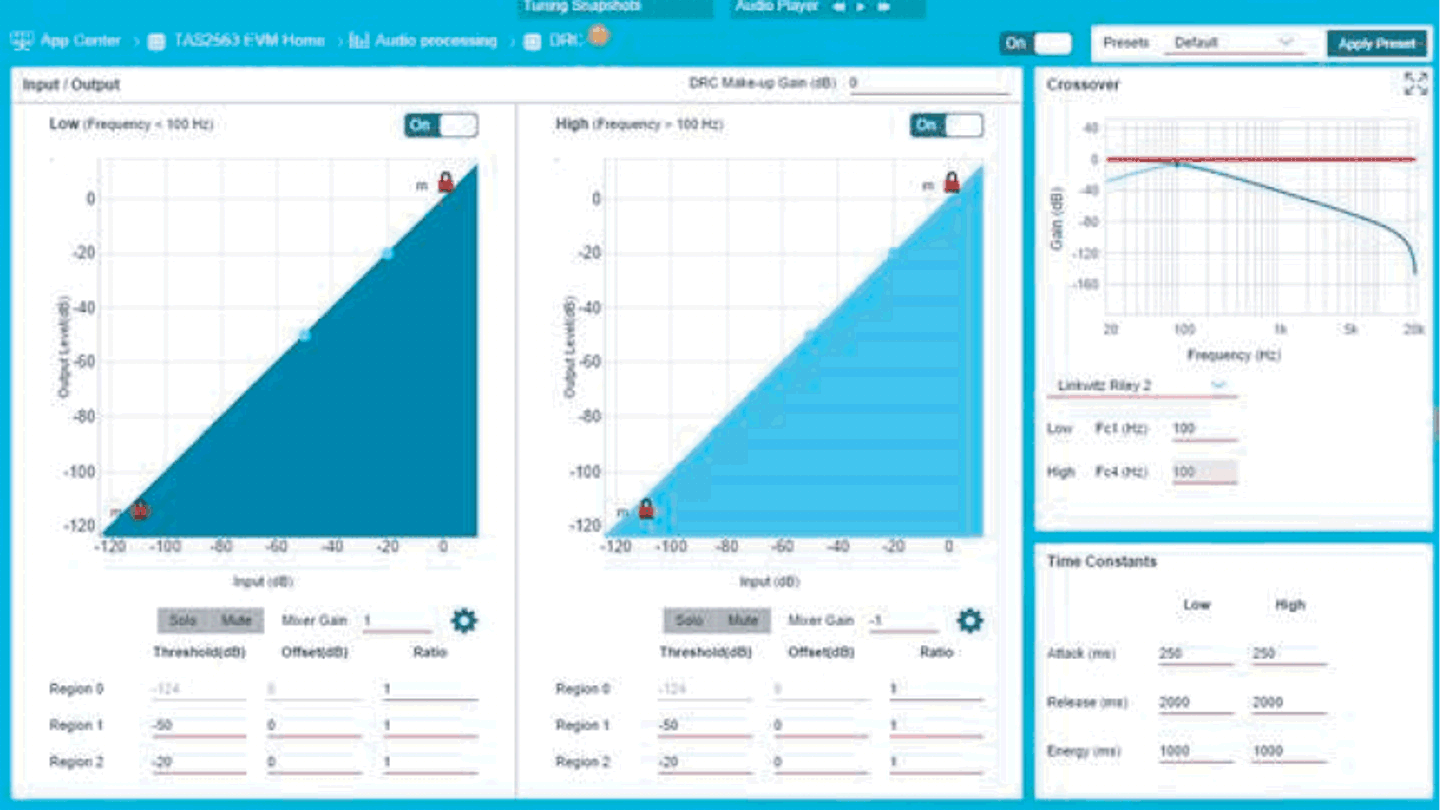Click the High Release (ms) field

(1288, 703)
